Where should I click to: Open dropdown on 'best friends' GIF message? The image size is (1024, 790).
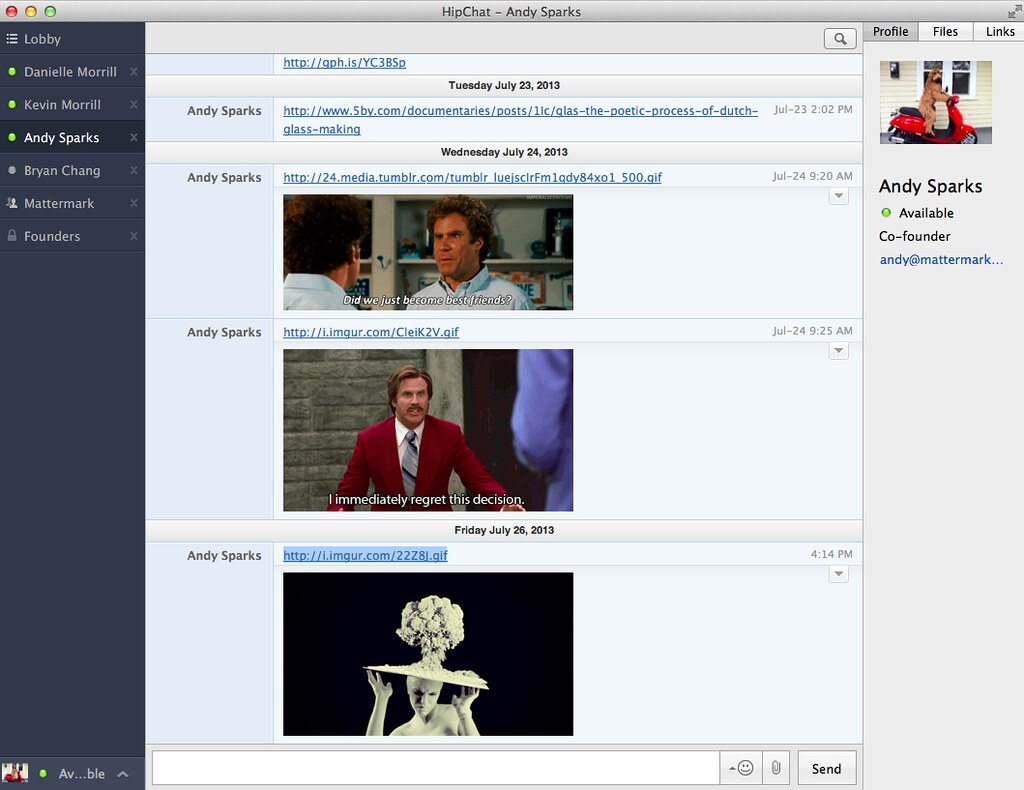pyautogui.click(x=839, y=196)
